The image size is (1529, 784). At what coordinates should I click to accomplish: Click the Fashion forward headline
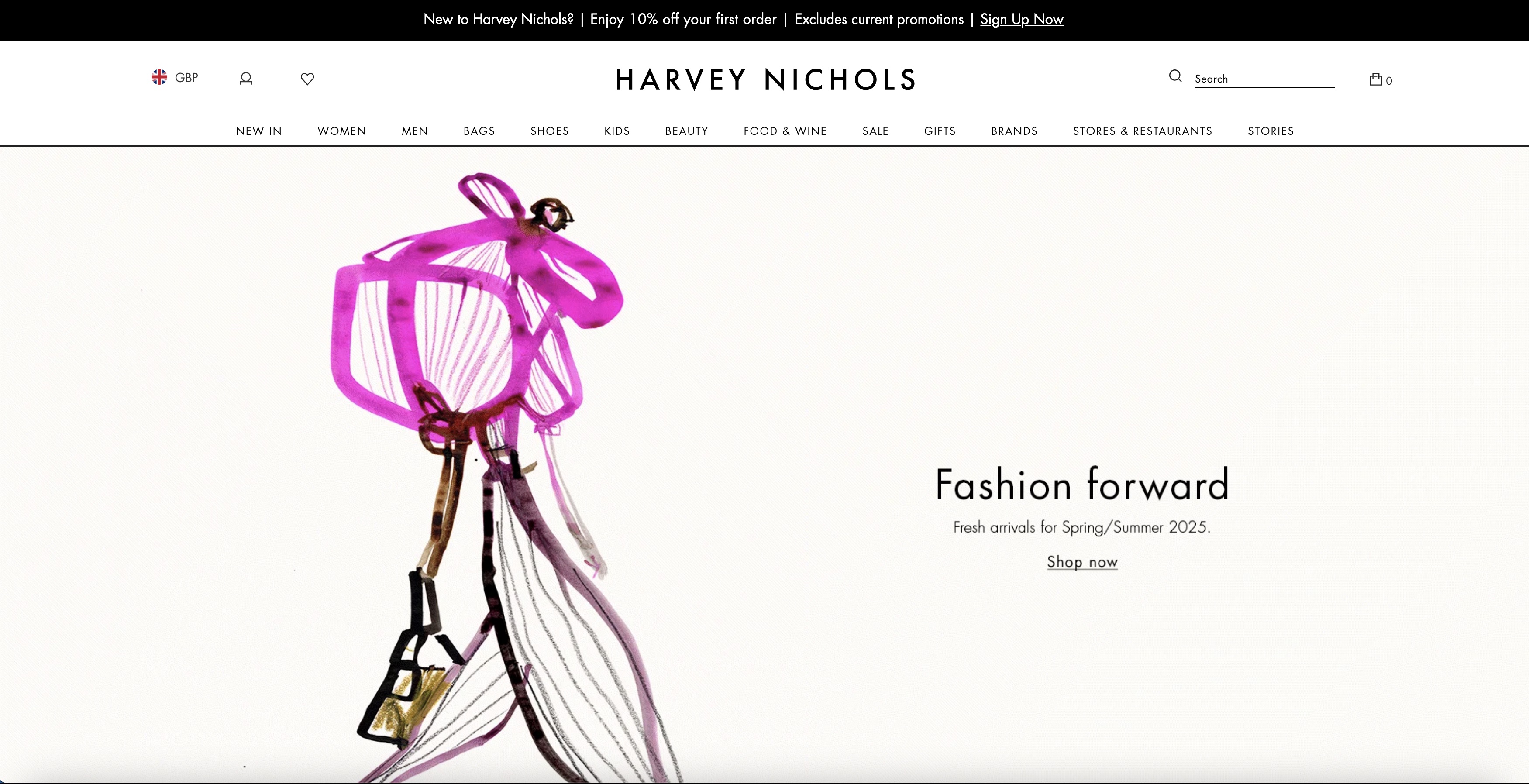tap(1082, 484)
